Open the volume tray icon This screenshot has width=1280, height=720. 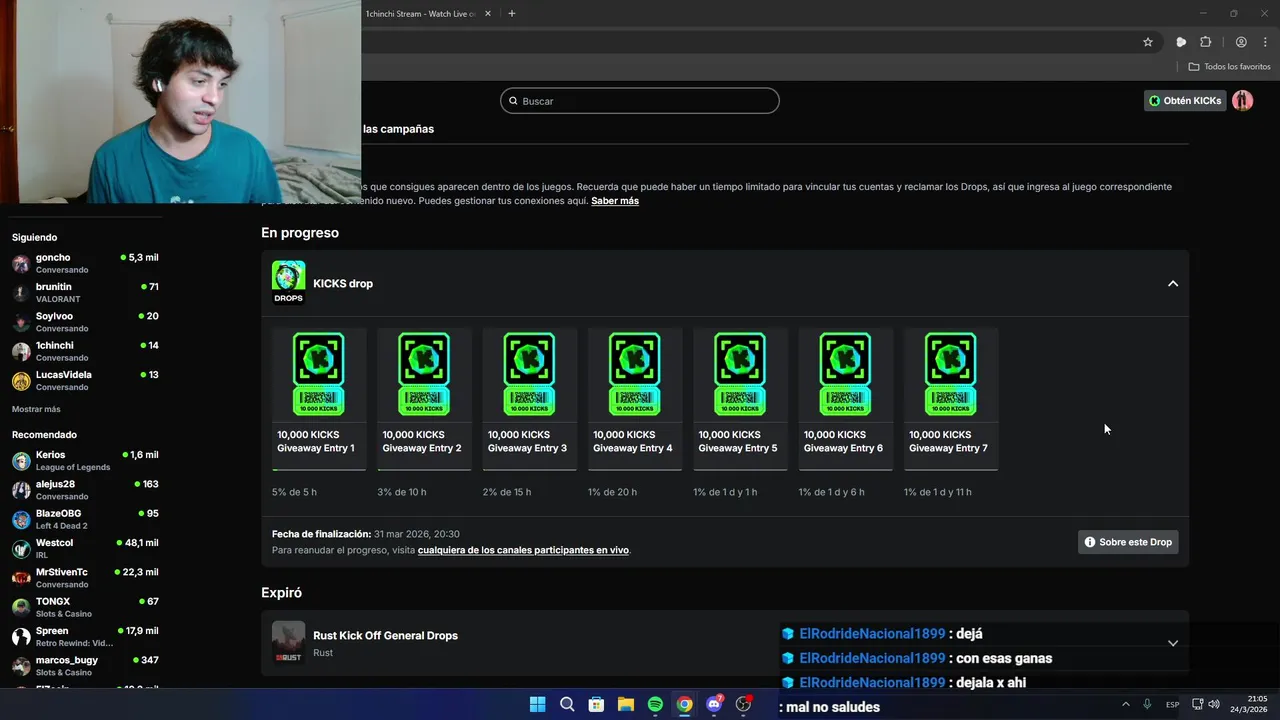(x=1214, y=704)
